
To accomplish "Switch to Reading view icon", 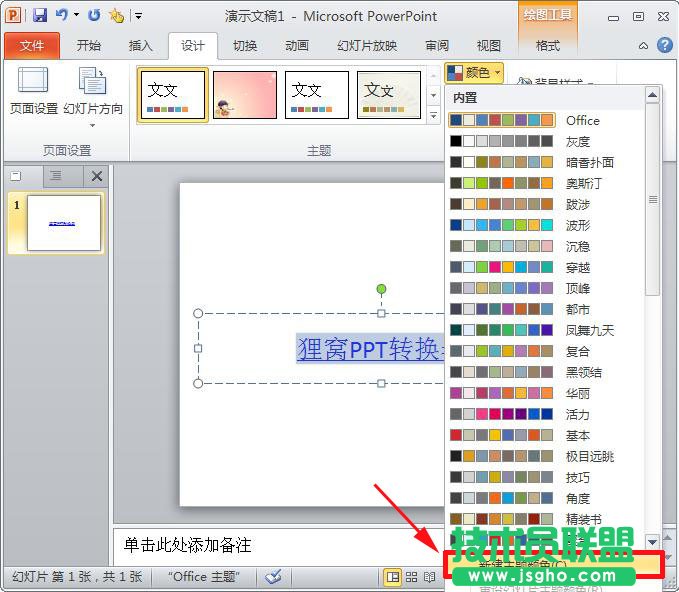I will [429, 577].
